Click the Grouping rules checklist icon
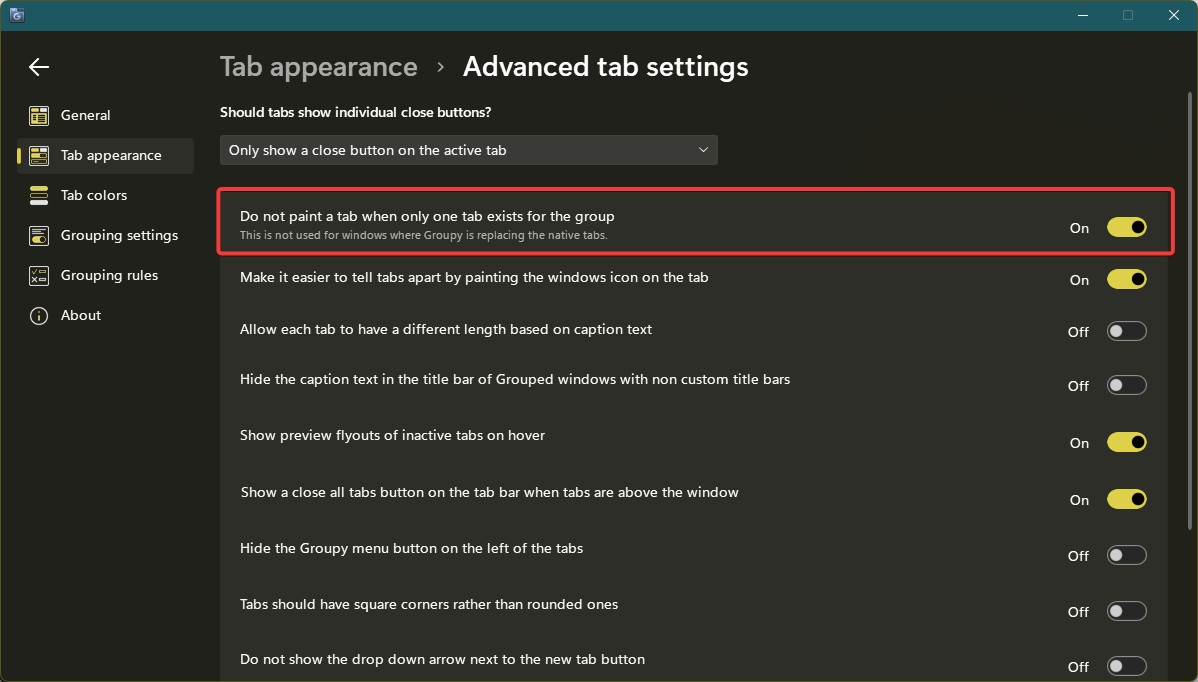Image resolution: width=1198 pixels, height=682 pixels. tap(39, 276)
